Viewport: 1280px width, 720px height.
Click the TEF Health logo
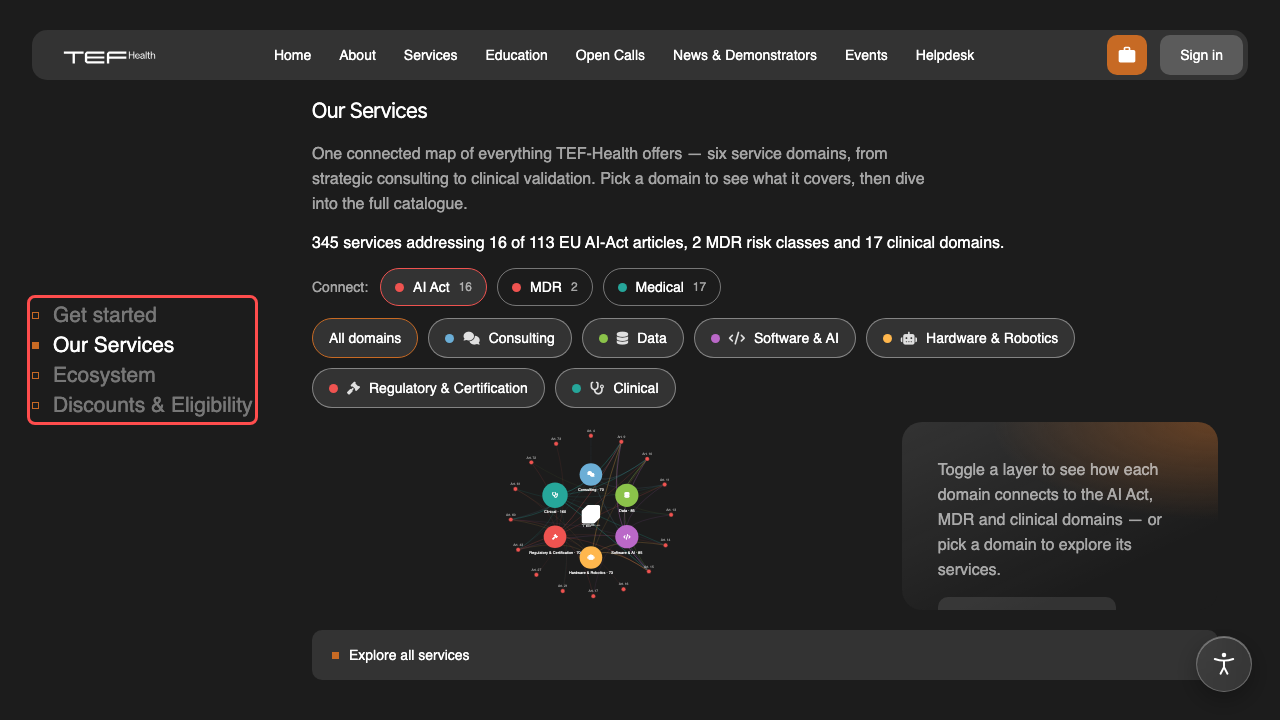110,56
